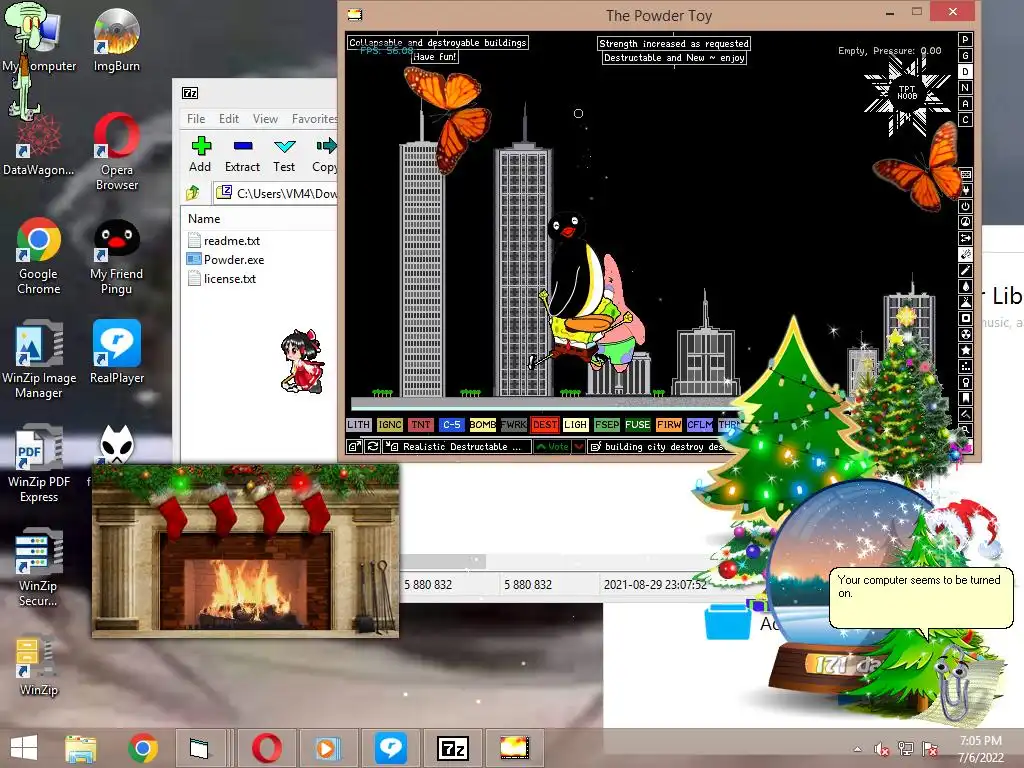Choose the LITH element

click(359, 424)
